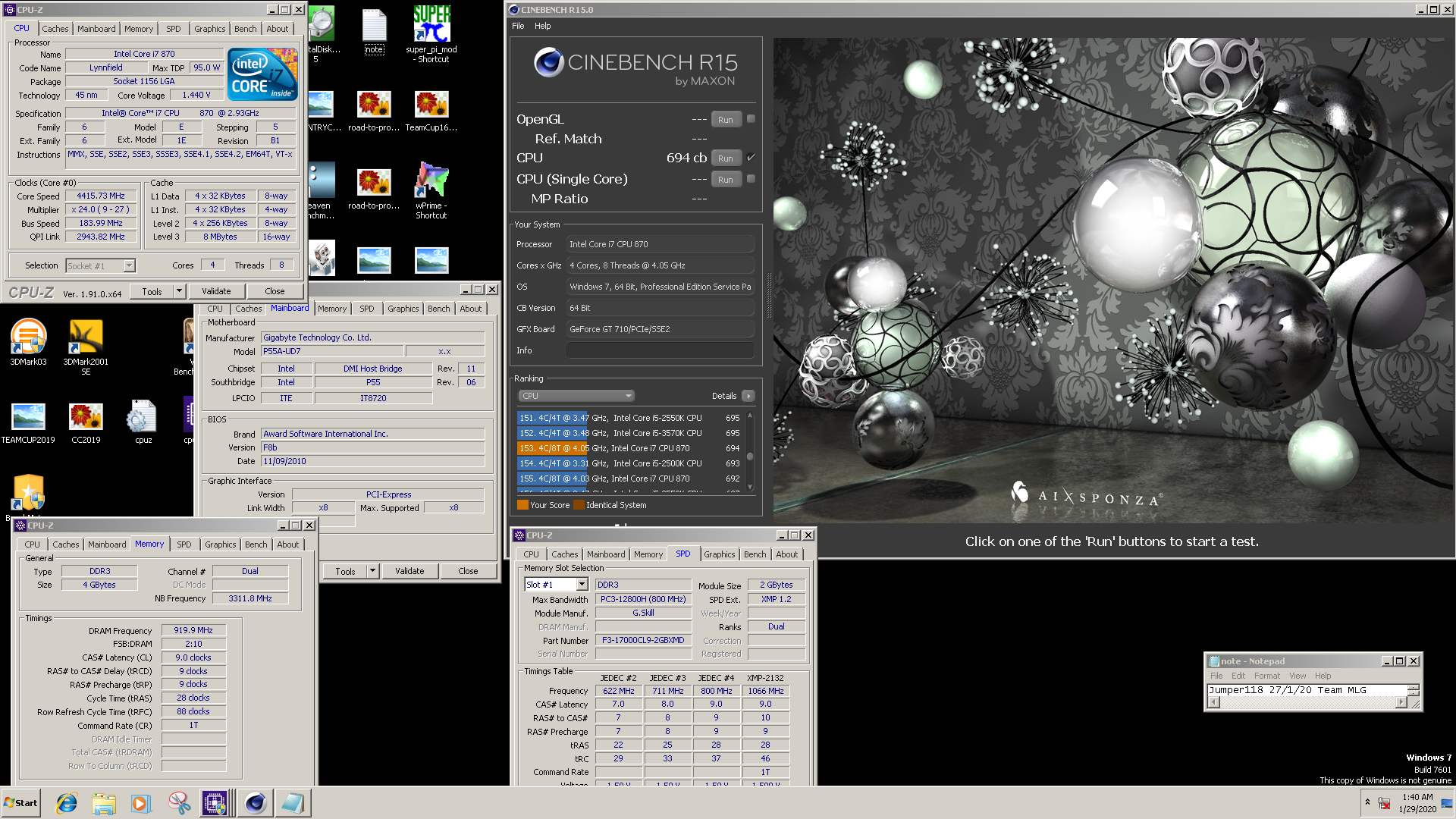
Task: Show hidden tray icons arrow
Action: 1367,802
